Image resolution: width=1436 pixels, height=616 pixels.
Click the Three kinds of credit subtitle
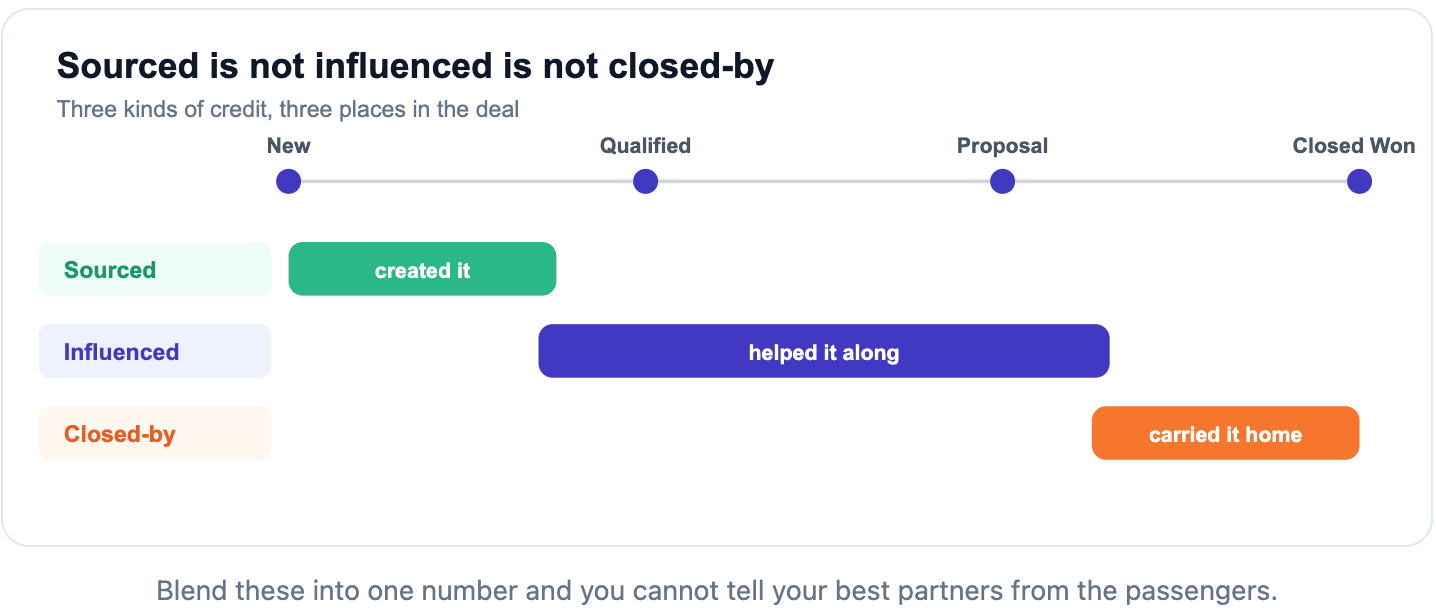click(x=288, y=109)
